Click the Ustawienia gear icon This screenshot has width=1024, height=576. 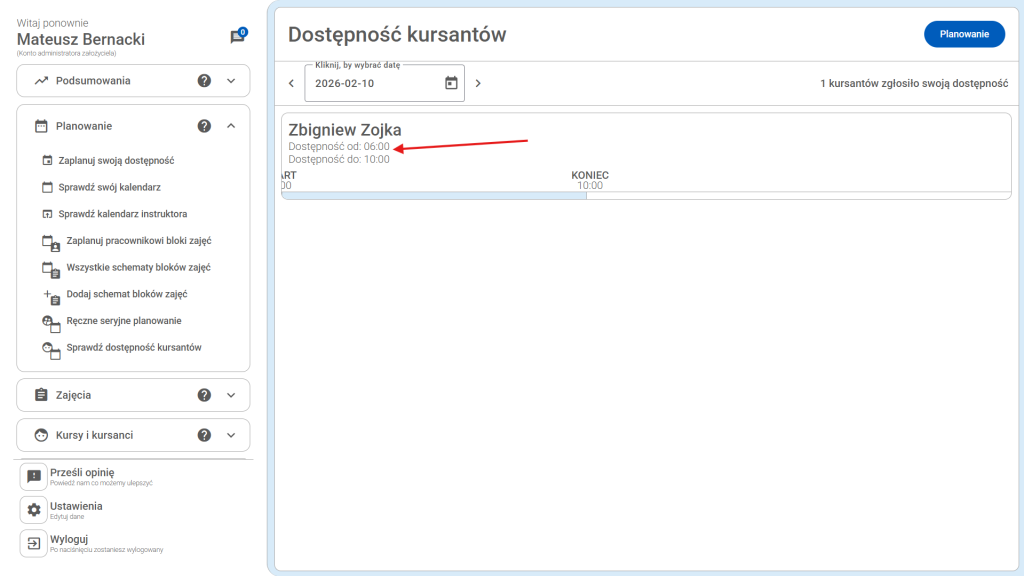point(34,510)
